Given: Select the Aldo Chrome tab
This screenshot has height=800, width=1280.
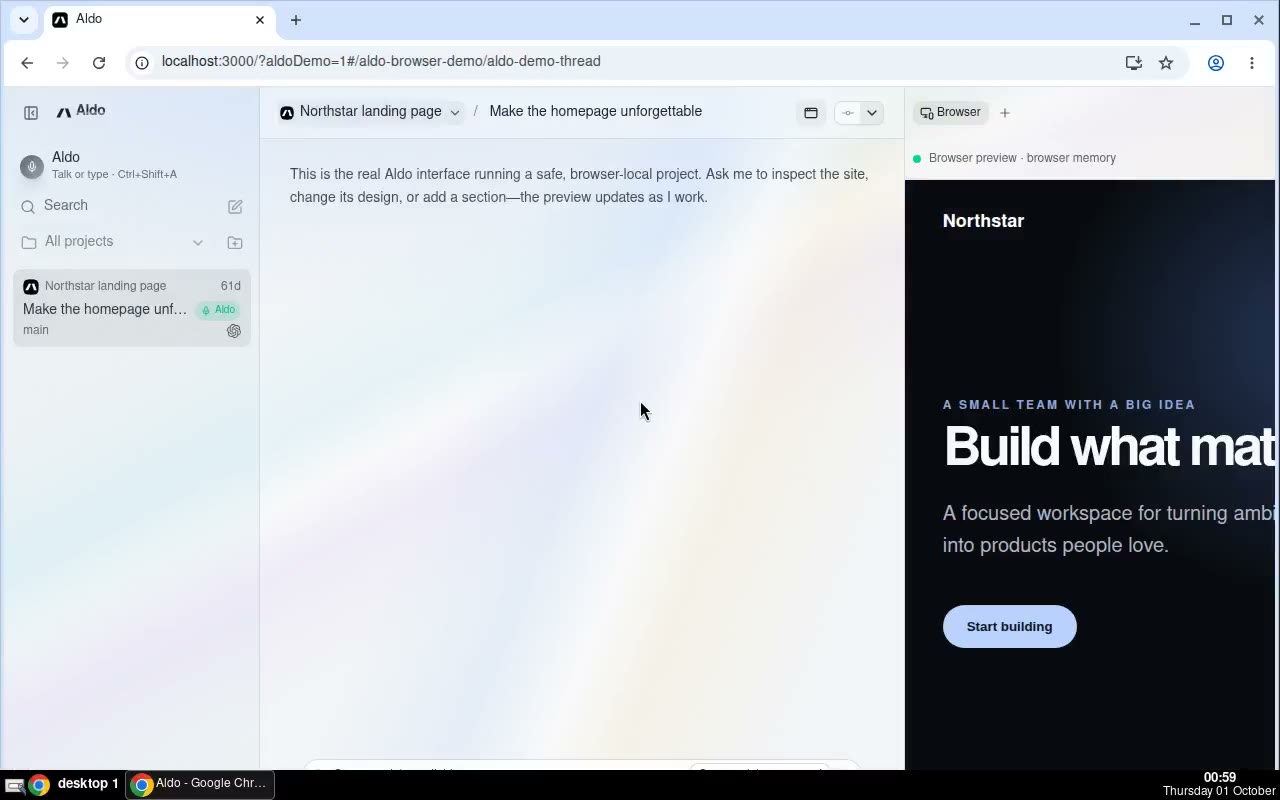Looking at the screenshot, I should 160,20.
